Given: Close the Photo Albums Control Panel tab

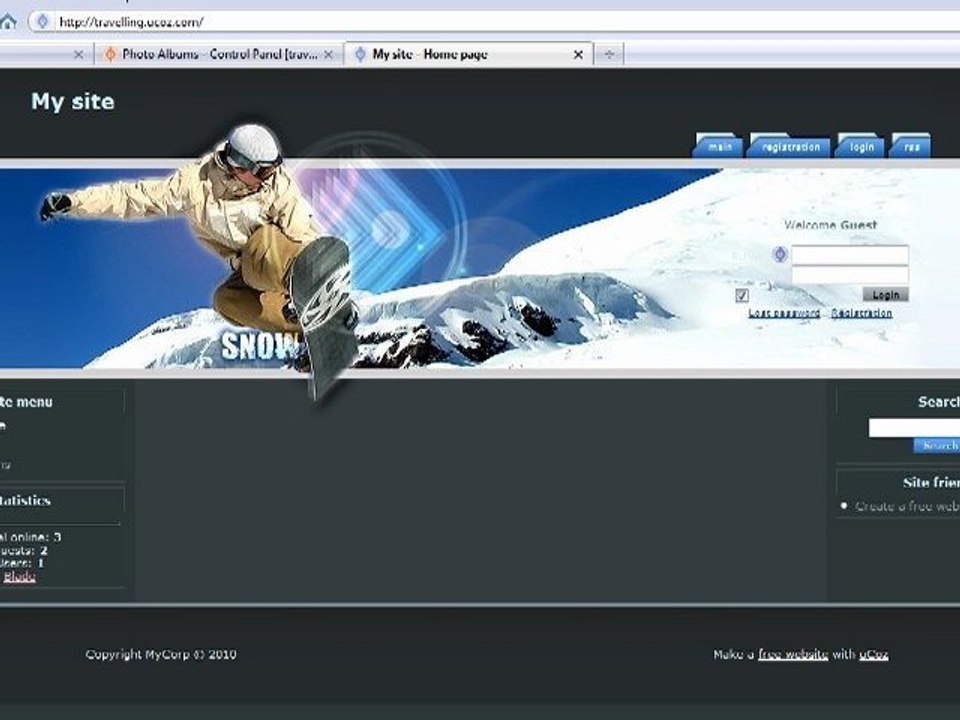Looking at the screenshot, I should coord(329,54).
